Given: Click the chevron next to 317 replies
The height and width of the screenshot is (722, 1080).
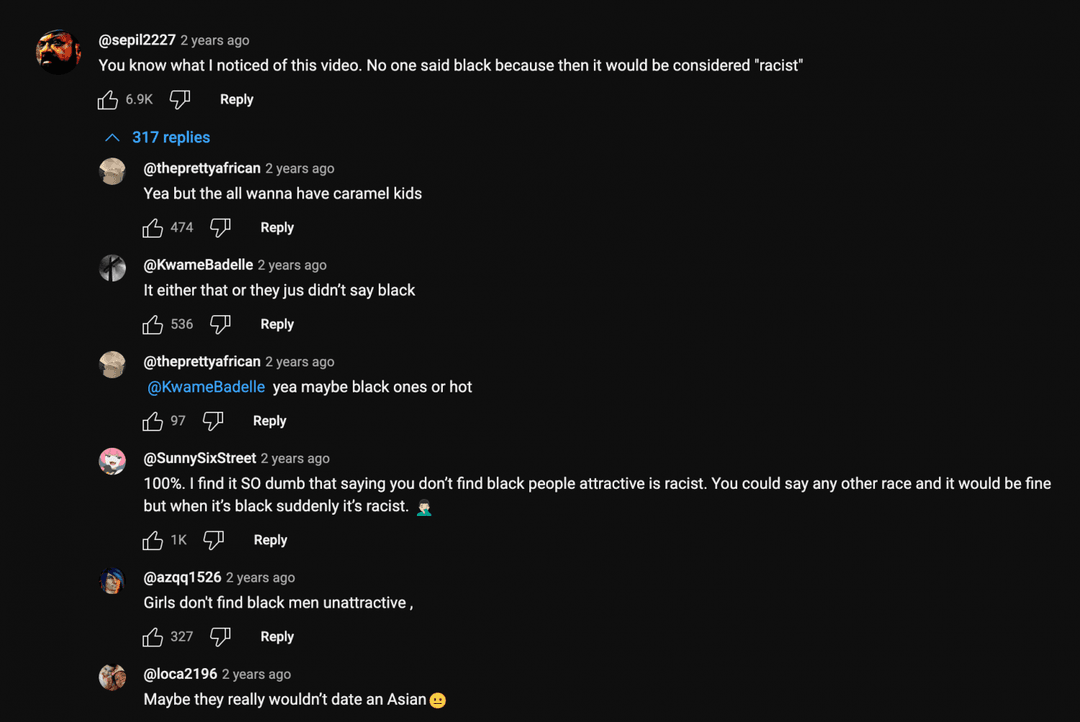Looking at the screenshot, I should (113, 137).
